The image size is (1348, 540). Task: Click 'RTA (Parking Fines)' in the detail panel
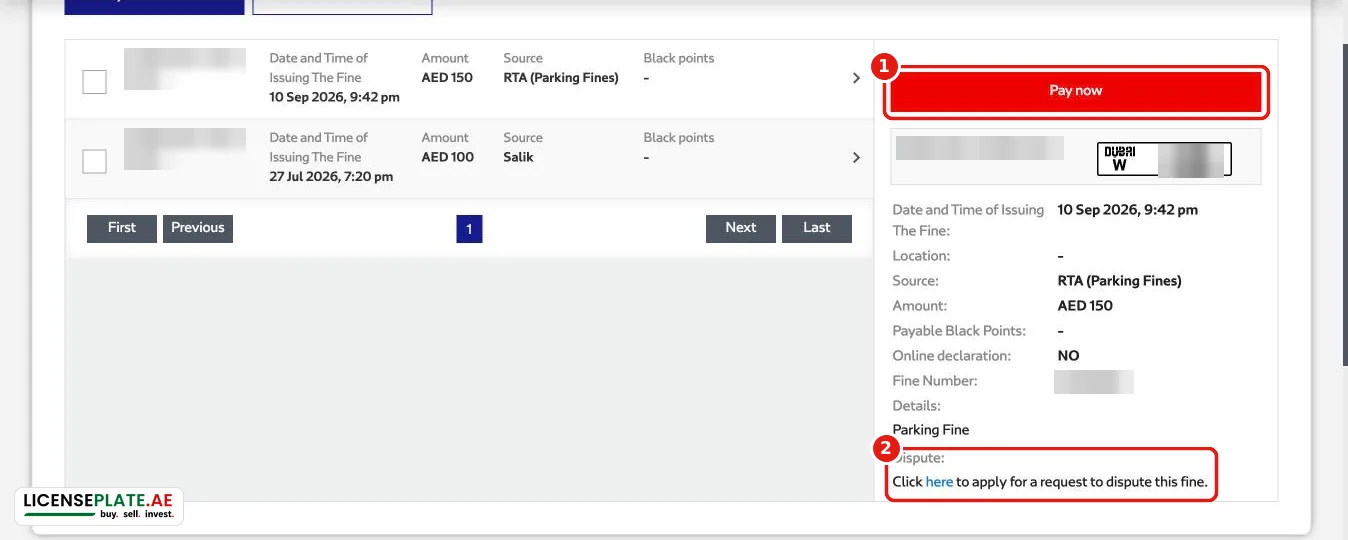point(1119,281)
